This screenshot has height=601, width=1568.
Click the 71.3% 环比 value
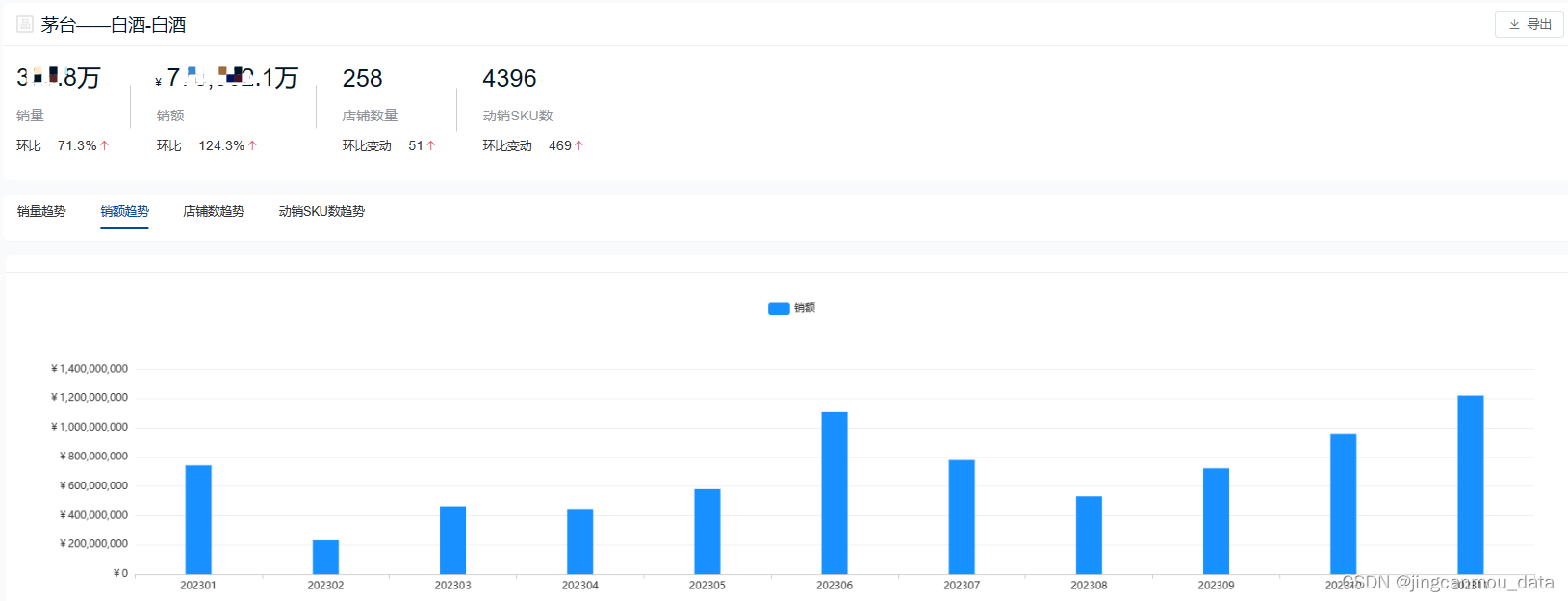(77, 145)
